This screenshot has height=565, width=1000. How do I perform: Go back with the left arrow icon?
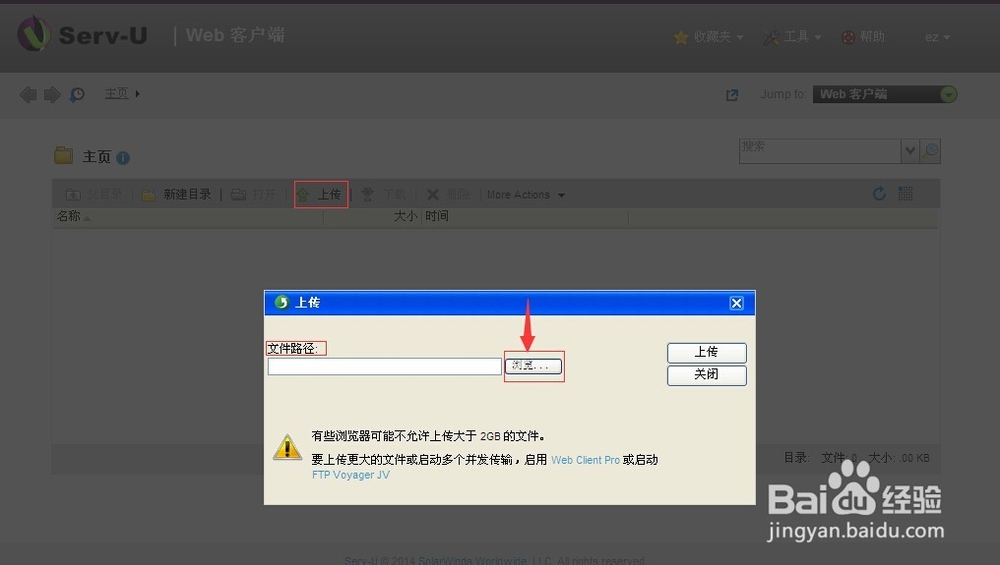pos(28,94)
